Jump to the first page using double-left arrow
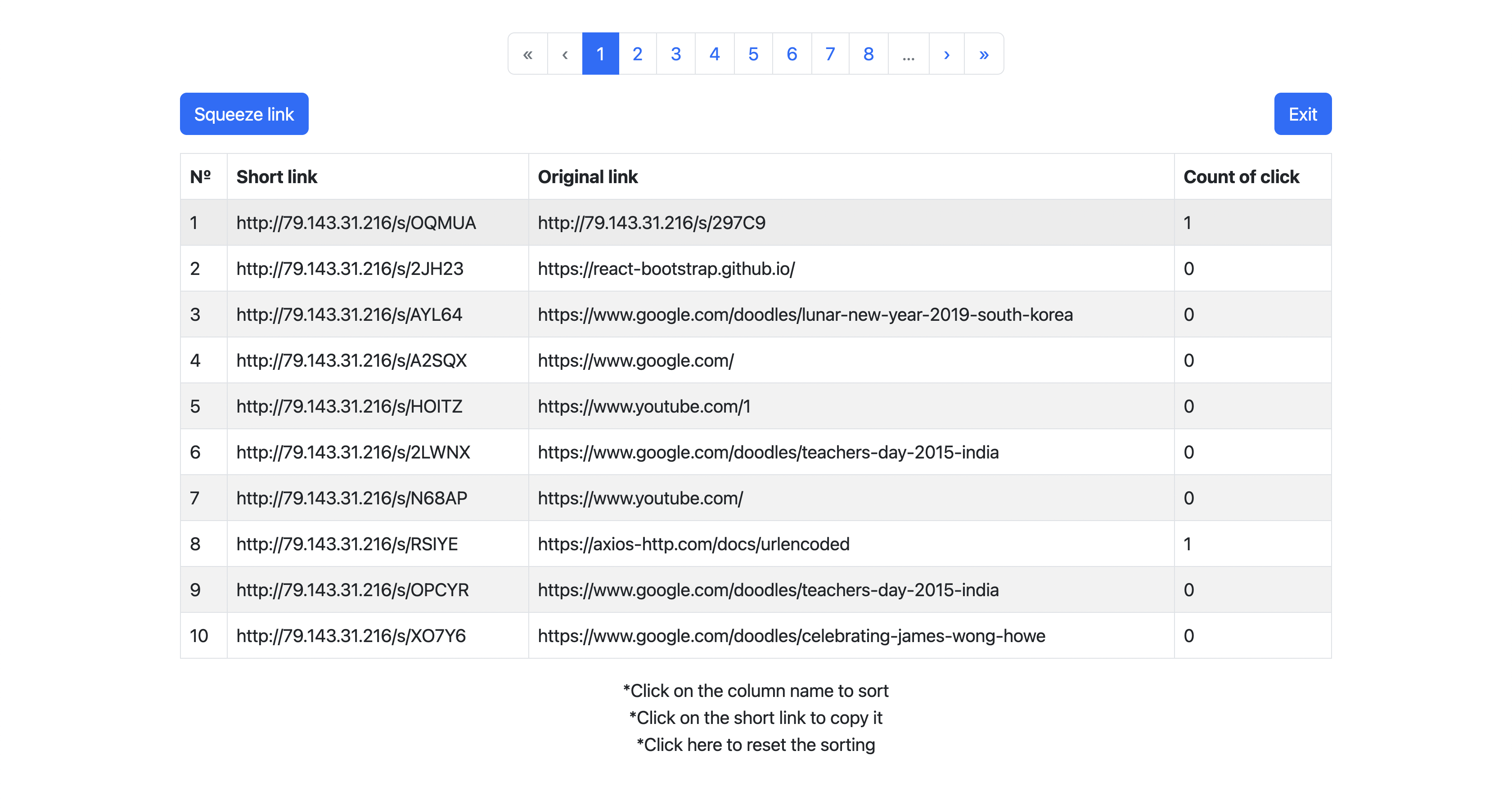 point(527,54)
